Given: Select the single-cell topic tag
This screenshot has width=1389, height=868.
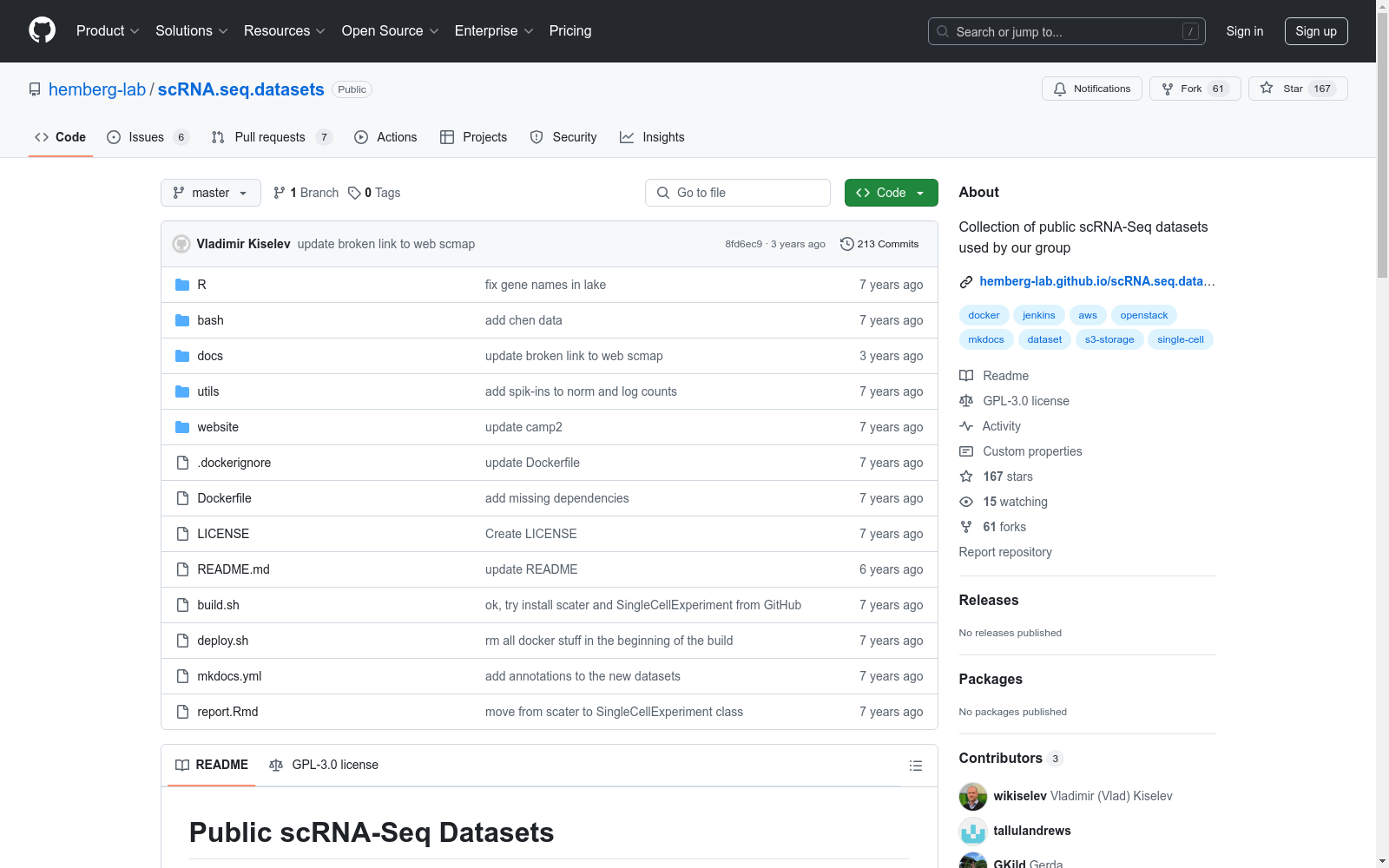Looking at the screenshot, I should click(1181, 339).
